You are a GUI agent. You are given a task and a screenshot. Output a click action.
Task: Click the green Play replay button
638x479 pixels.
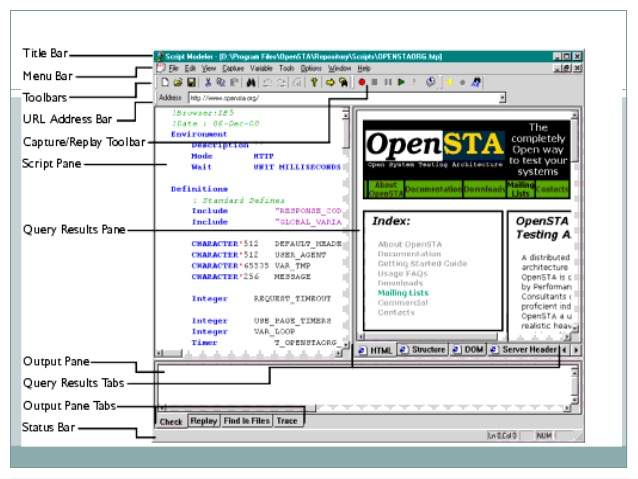coord(401,82)
